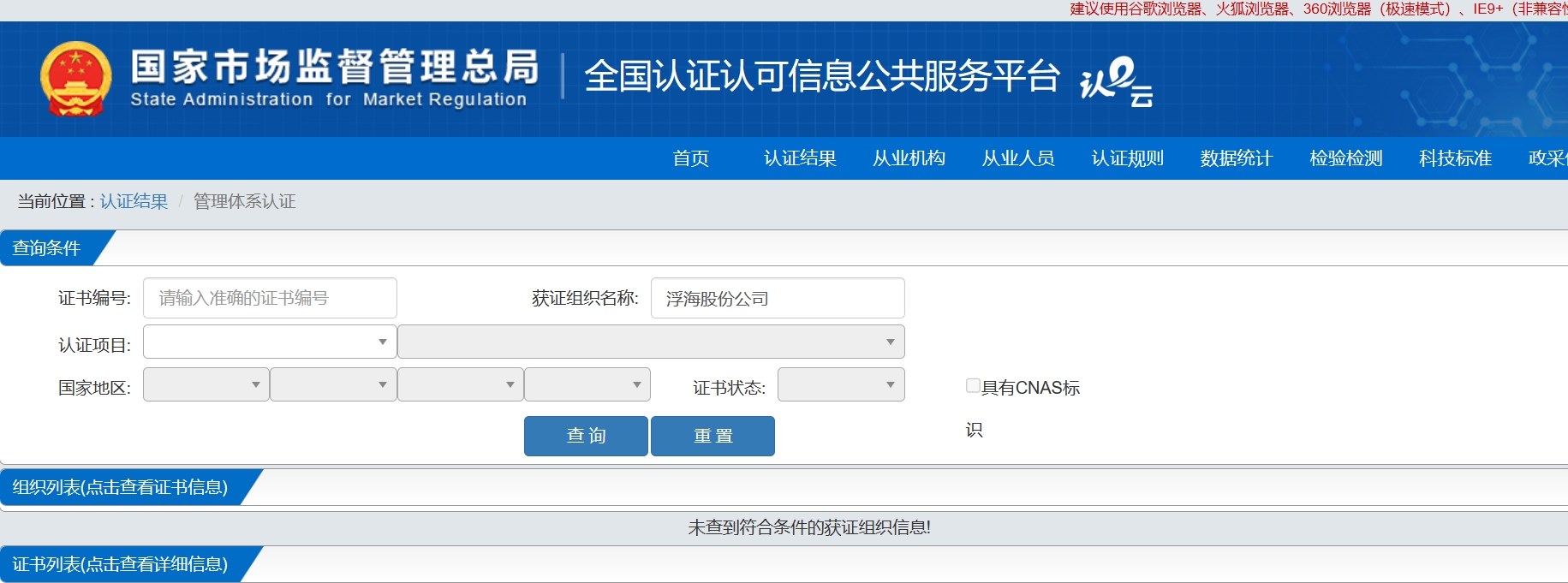Open the 证书状态 dropdown
Viewport: 1568px width, 583px height.
[841, 384]
